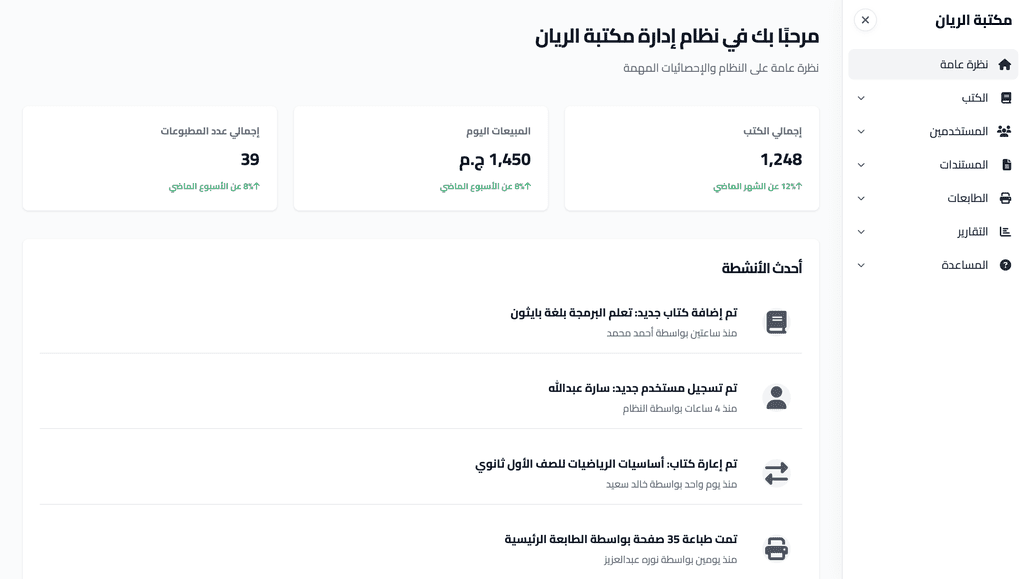Click the chart icon next to التقارير
The height and width of the screenshot is (579, 1024).
point(1005,232)
